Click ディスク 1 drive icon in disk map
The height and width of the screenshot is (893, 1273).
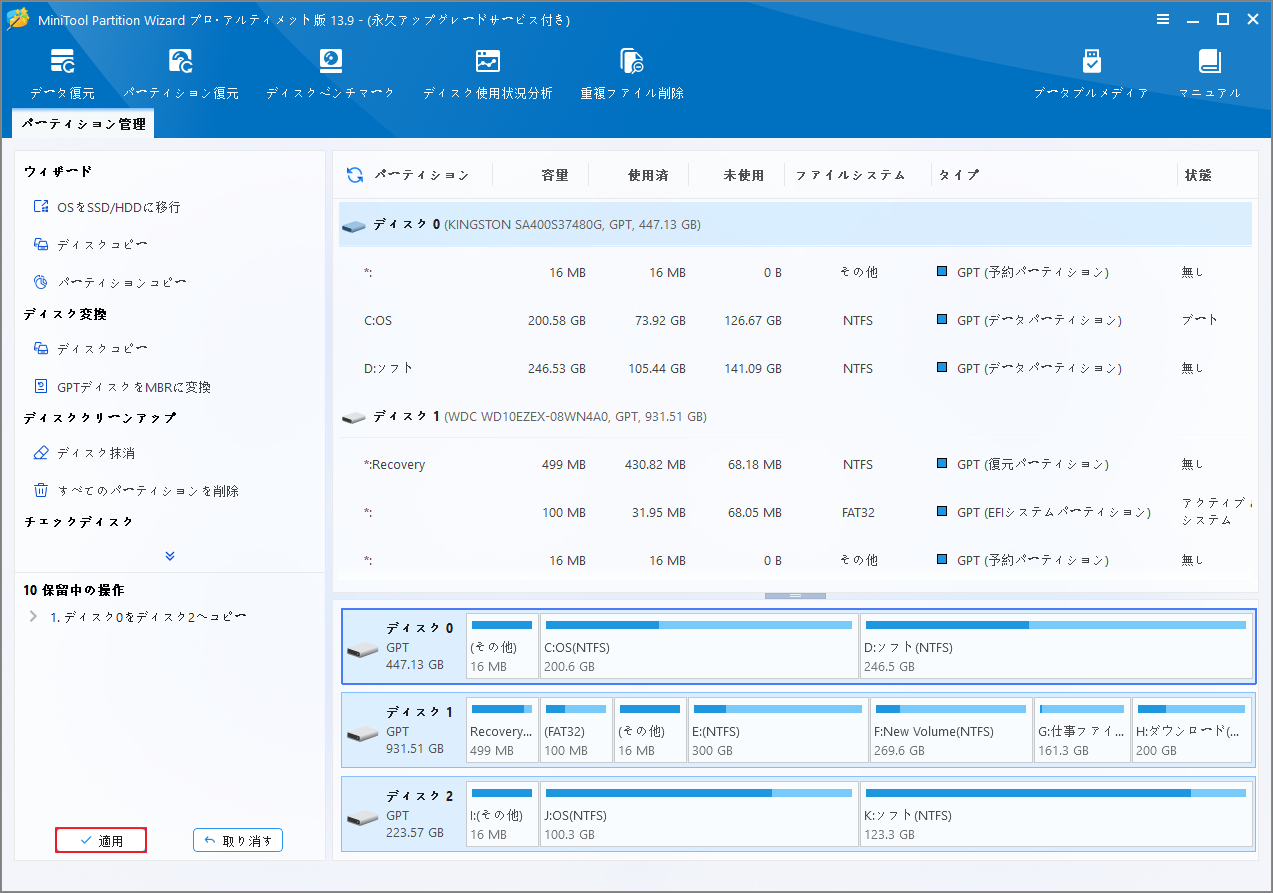[x=362, y=735]
